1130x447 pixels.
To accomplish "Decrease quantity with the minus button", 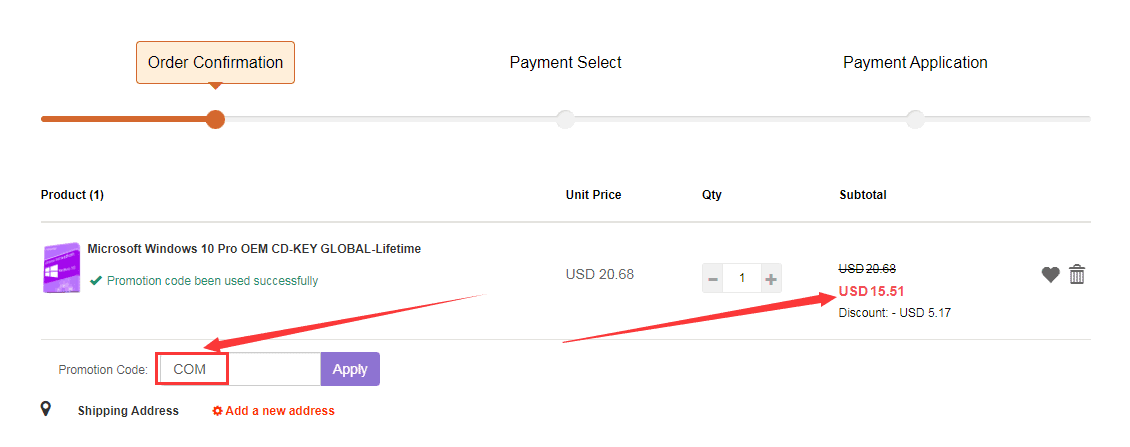I will click(713, 278).
